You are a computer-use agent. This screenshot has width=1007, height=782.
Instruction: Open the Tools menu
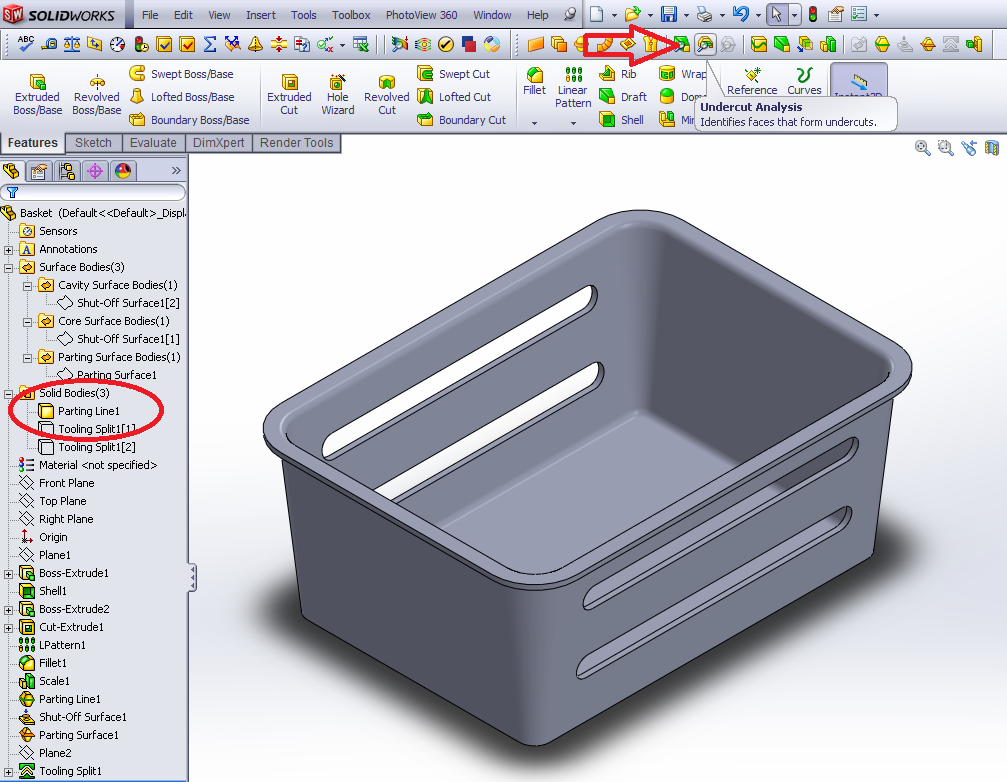[x=304, y=15]
